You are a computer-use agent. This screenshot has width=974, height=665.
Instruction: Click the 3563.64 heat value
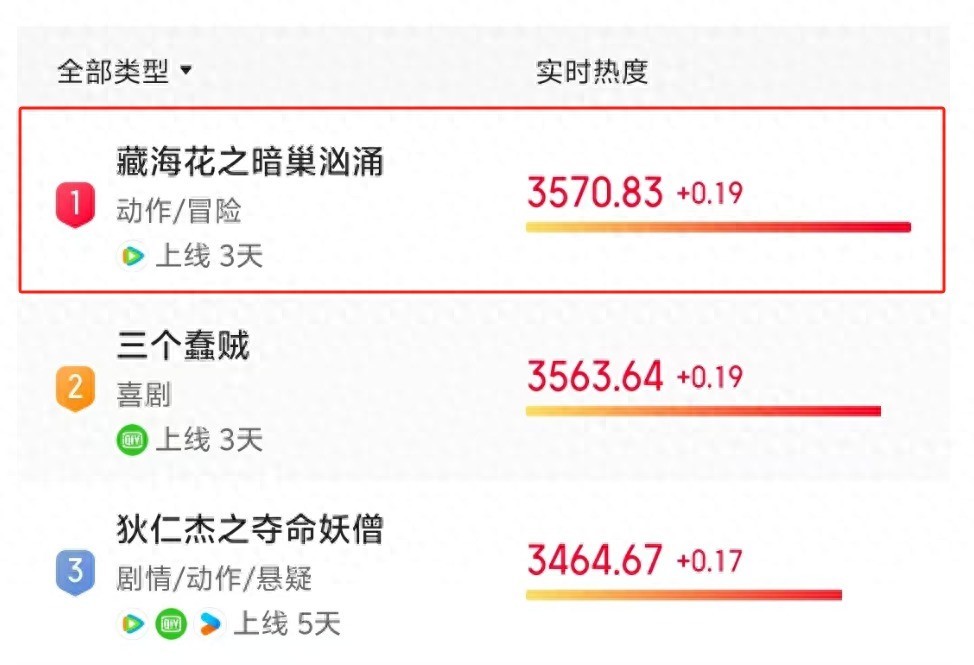tap(595, 376)
